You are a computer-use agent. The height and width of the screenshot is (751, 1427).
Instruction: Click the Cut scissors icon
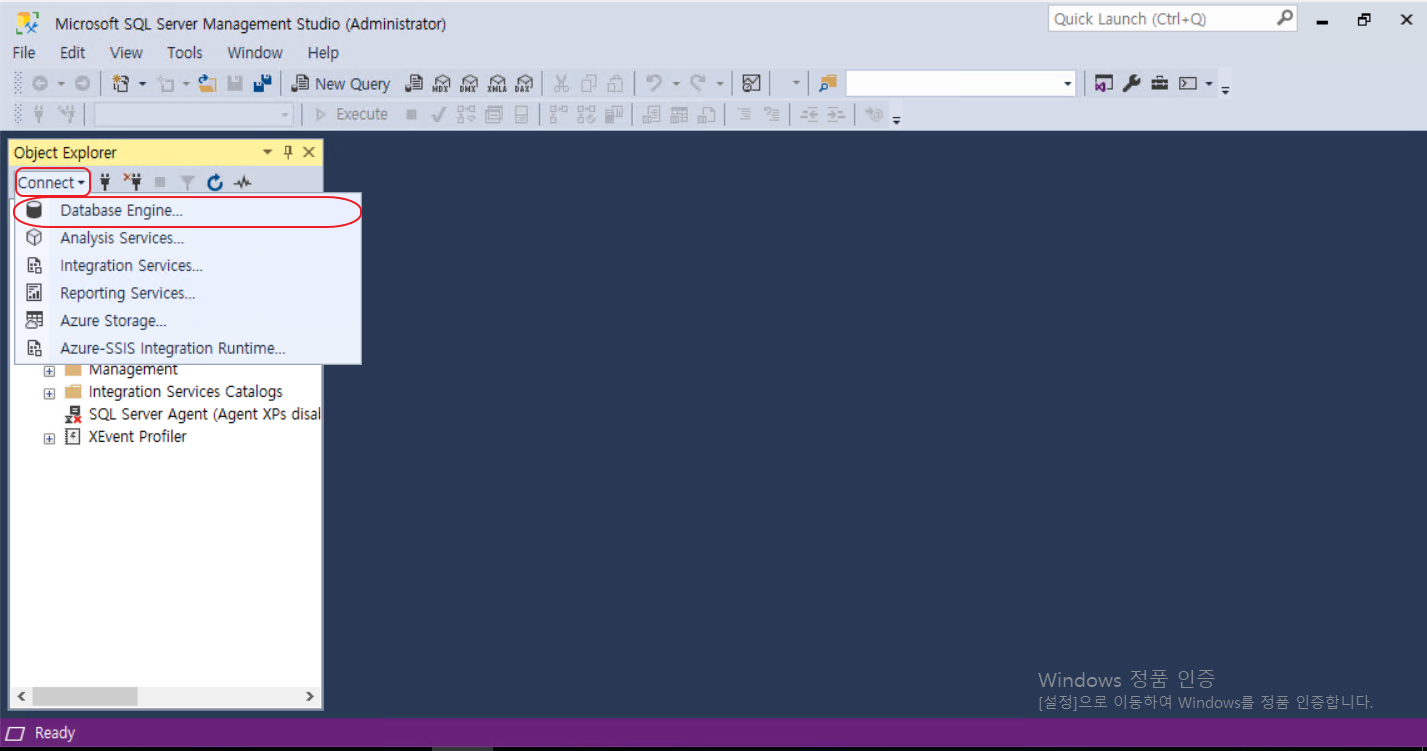coord(561,84)
